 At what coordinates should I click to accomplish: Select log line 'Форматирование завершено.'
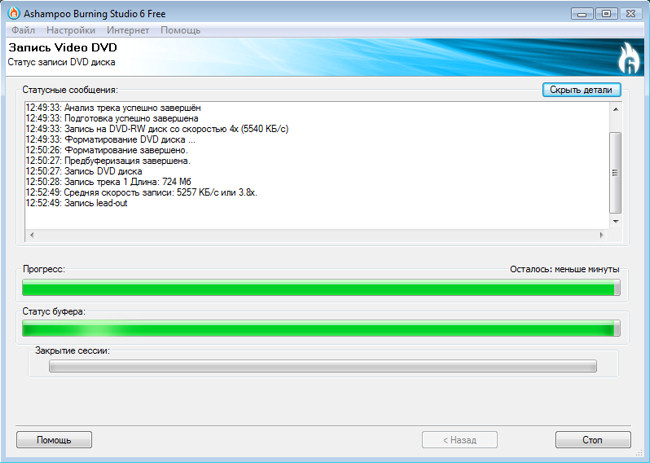tap(107, 150)
